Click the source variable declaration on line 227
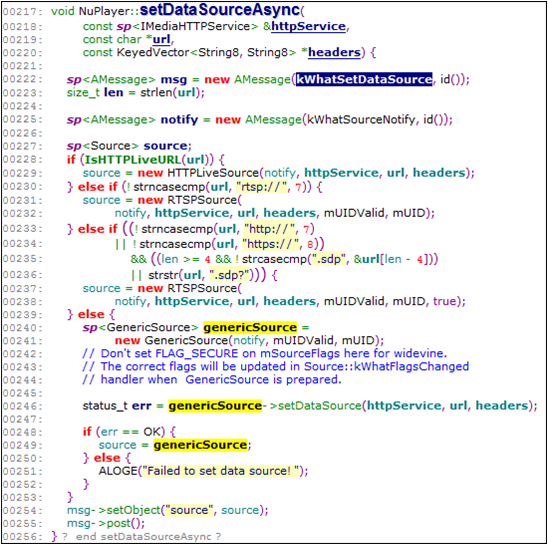The image size is (548, 545). (166, 146)
